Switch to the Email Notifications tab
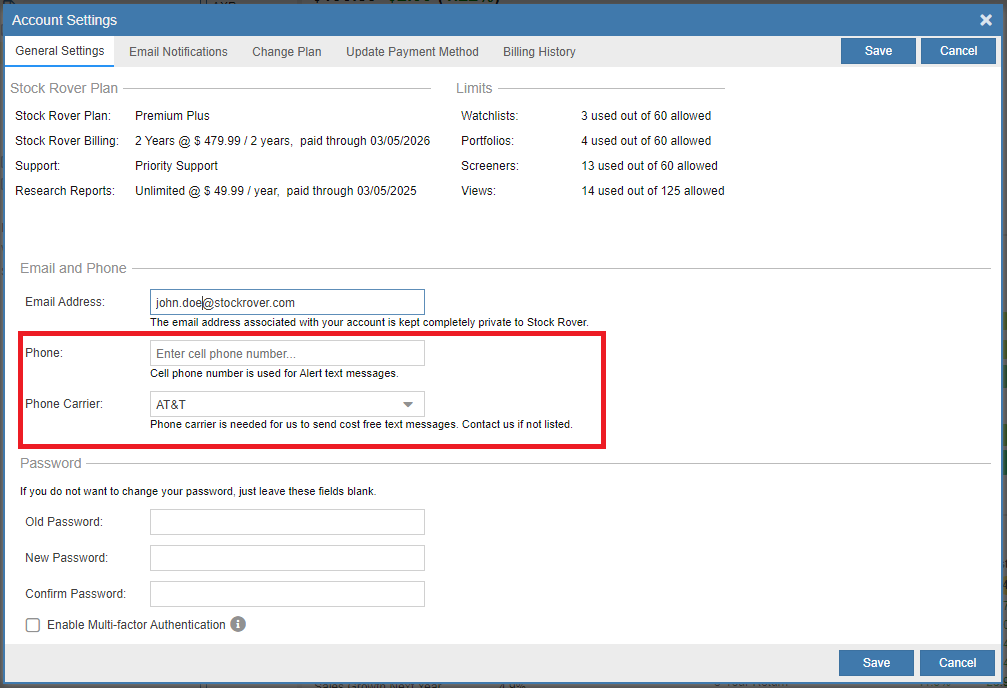Viewport: 1007px width, 688px height. (177, 51)
